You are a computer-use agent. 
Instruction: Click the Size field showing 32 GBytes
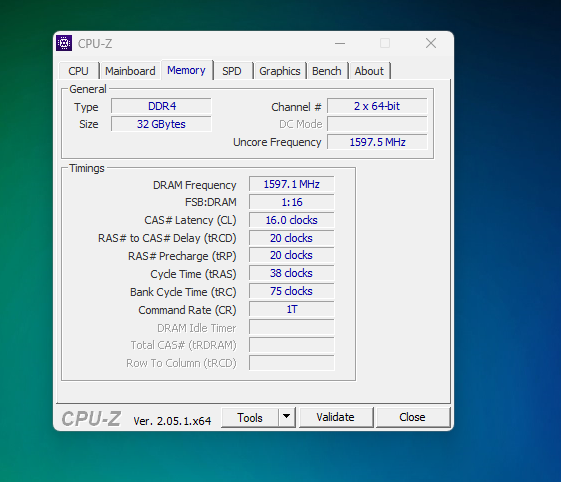tap(161, 124)
